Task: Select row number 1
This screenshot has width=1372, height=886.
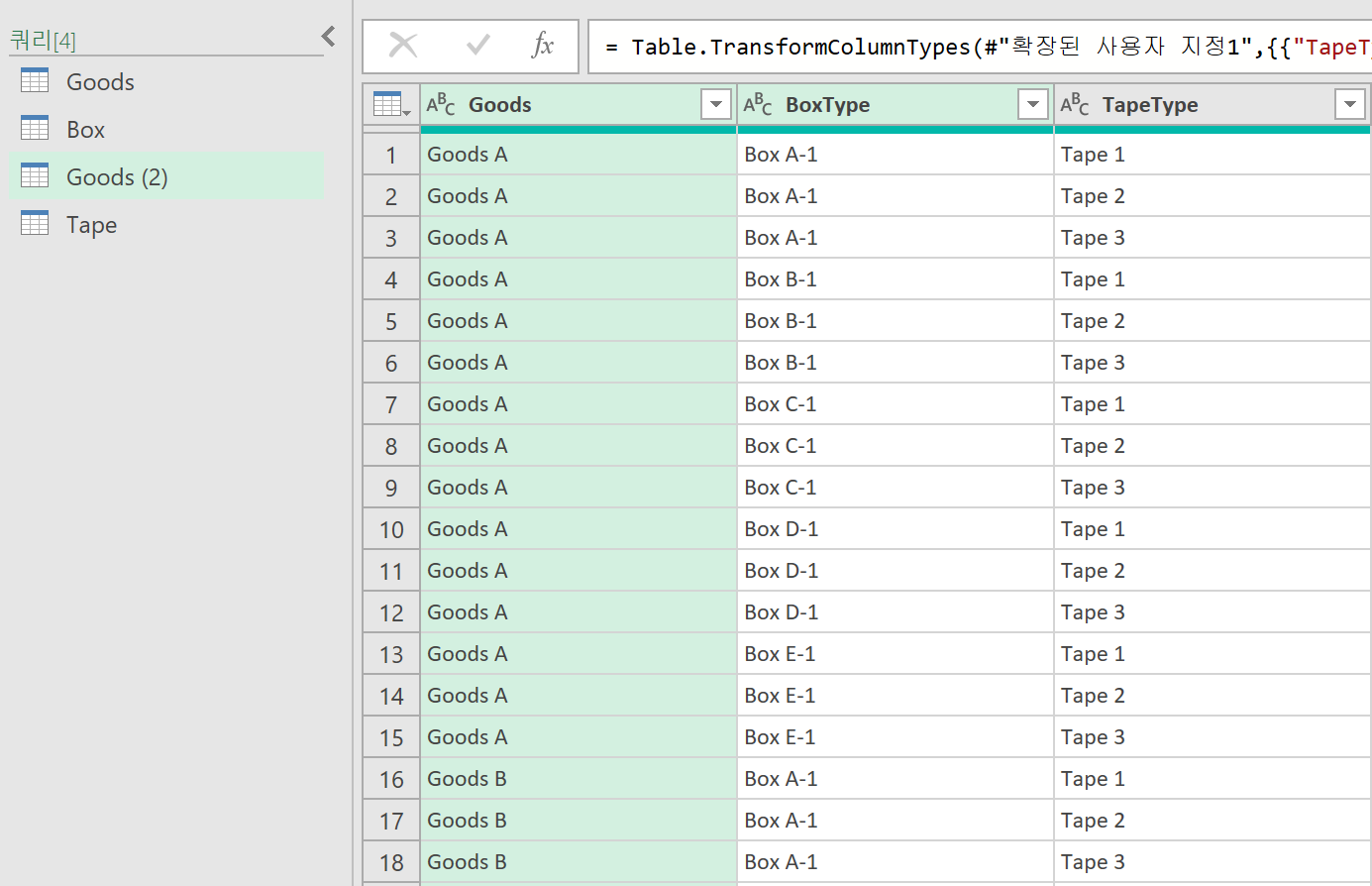Action: point(391,156)
